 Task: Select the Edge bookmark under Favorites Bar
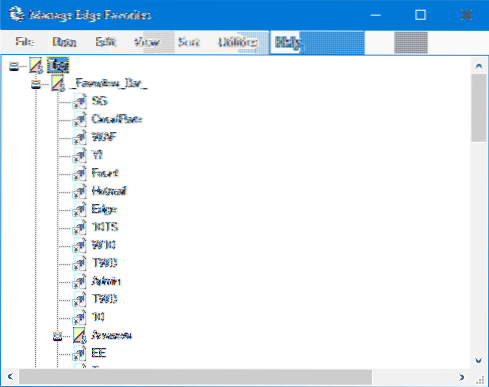104,209
